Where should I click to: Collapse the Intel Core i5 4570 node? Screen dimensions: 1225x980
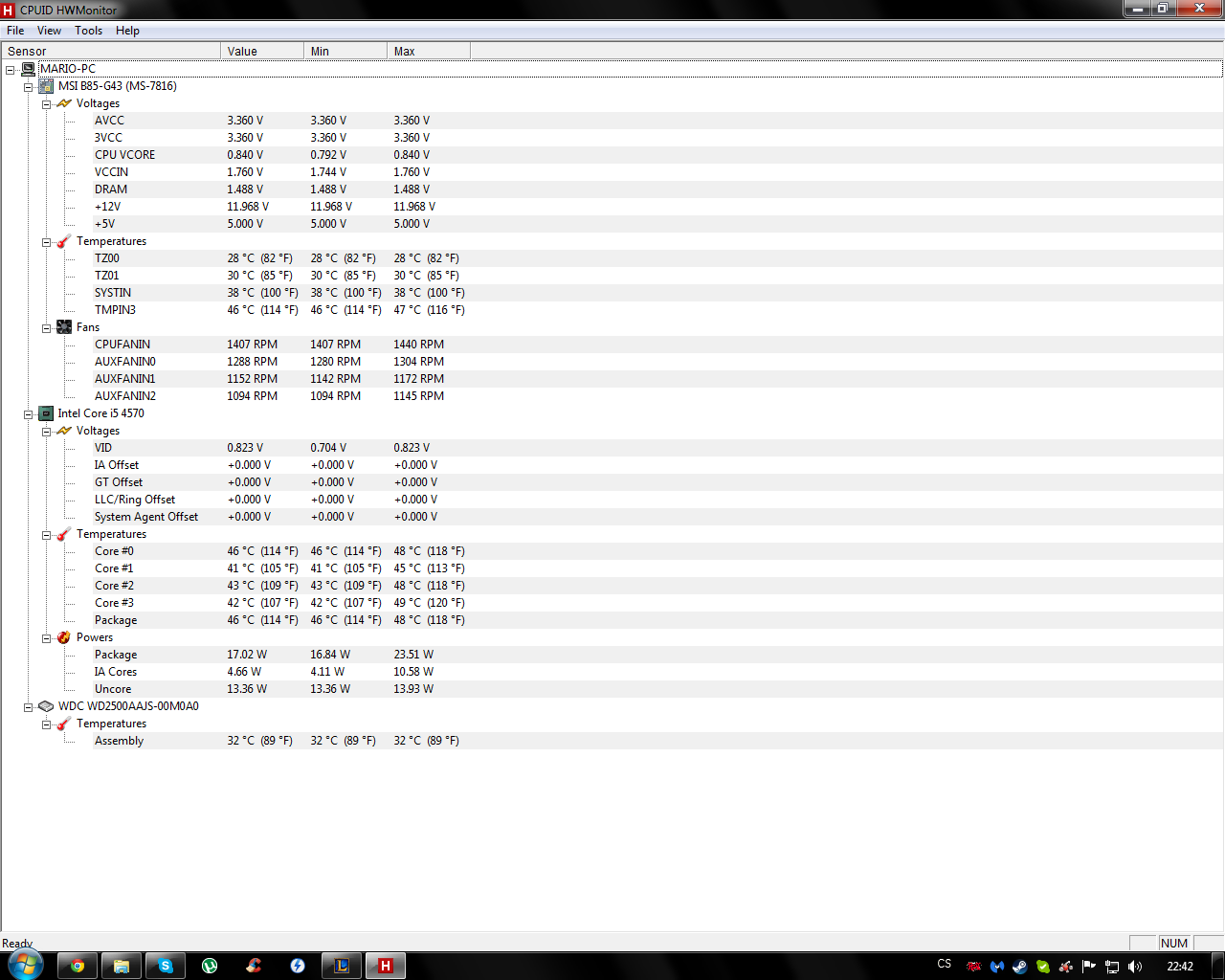coord(29,414)
